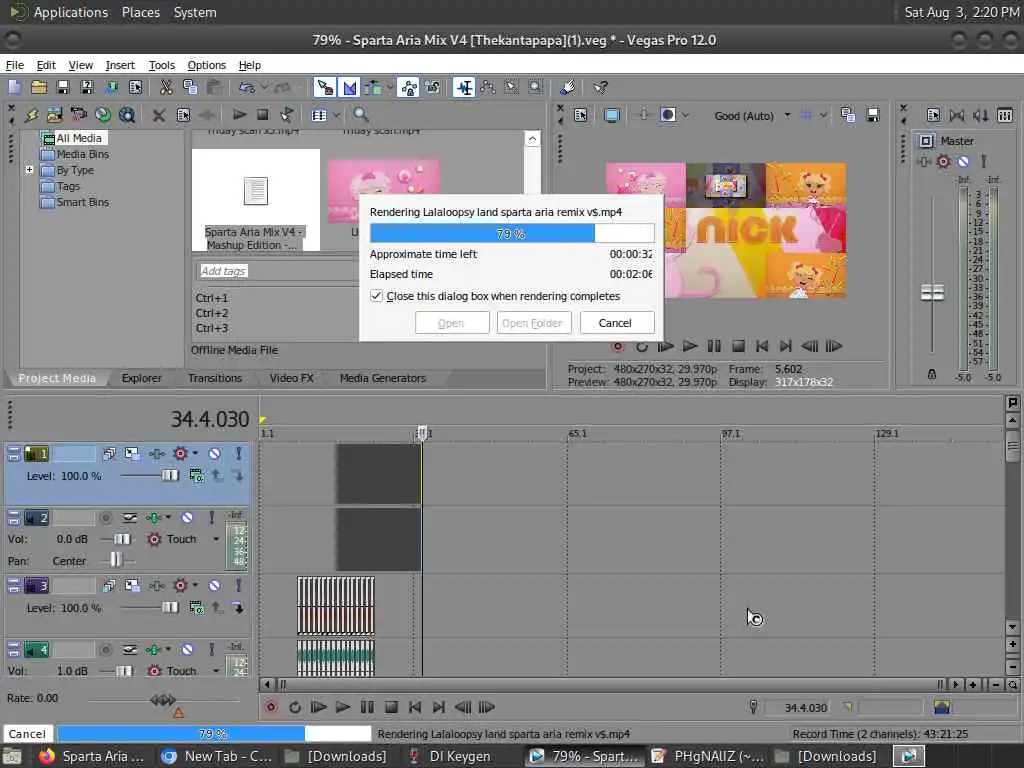
Task: Click the Master bus FX gear icon
Action: tap(943, 161)
